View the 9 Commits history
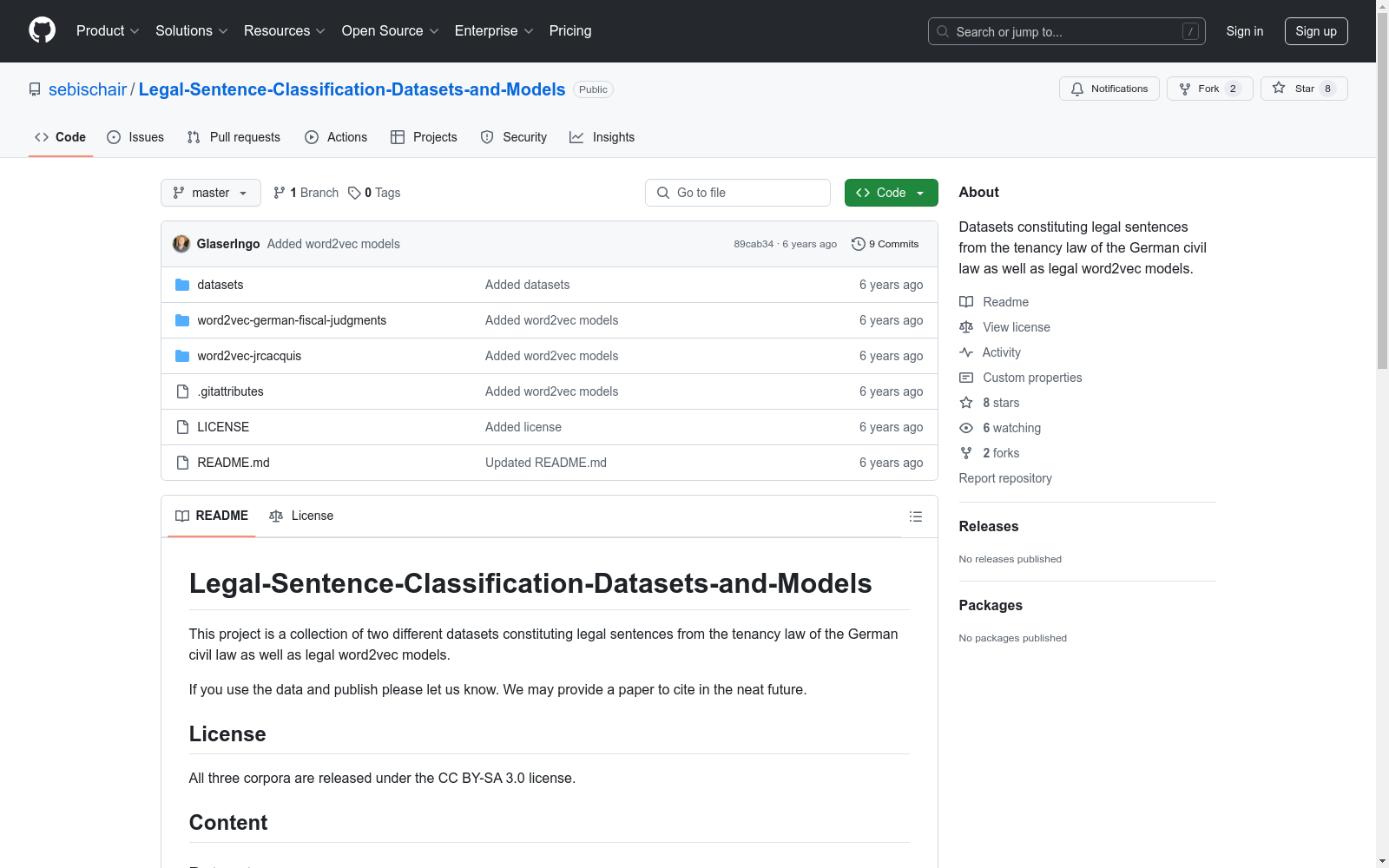 click(x=885, y=244)
